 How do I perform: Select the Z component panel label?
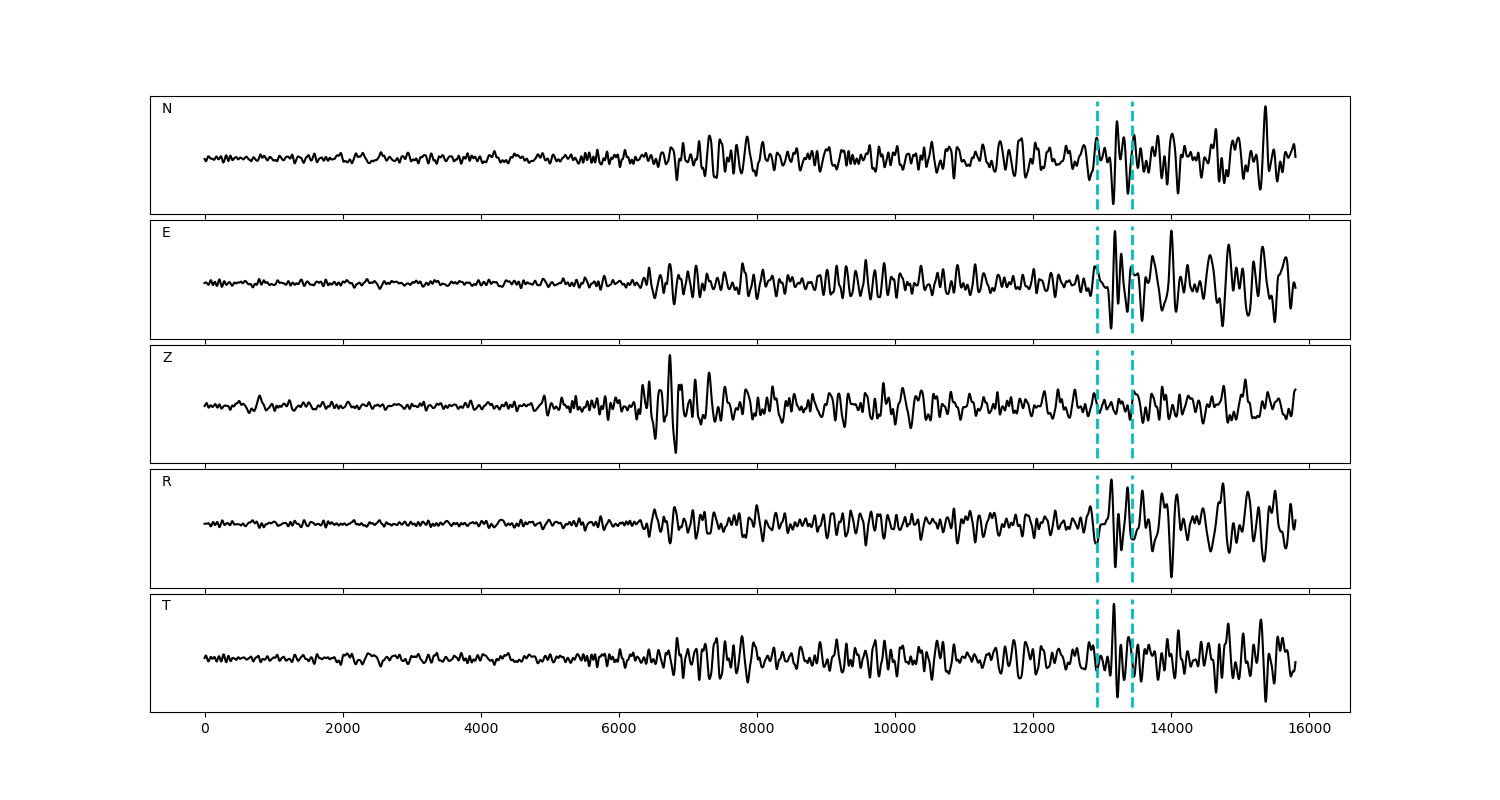tap(167, 358)
